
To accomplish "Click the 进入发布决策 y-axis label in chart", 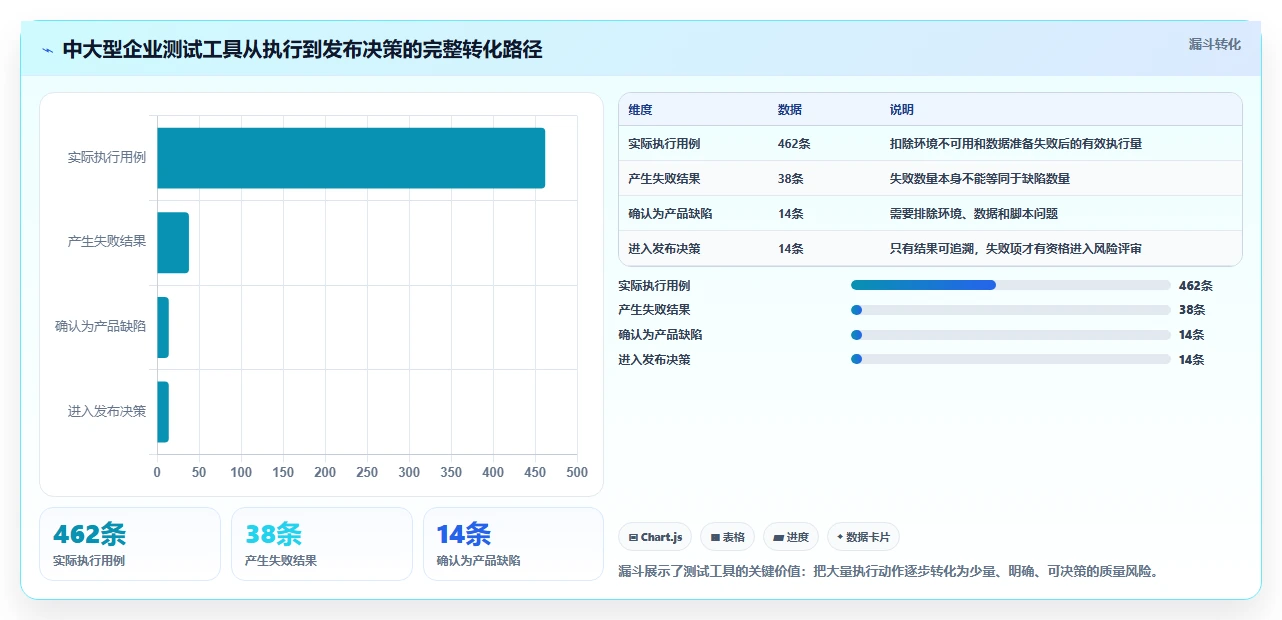I will click(107, 411).
